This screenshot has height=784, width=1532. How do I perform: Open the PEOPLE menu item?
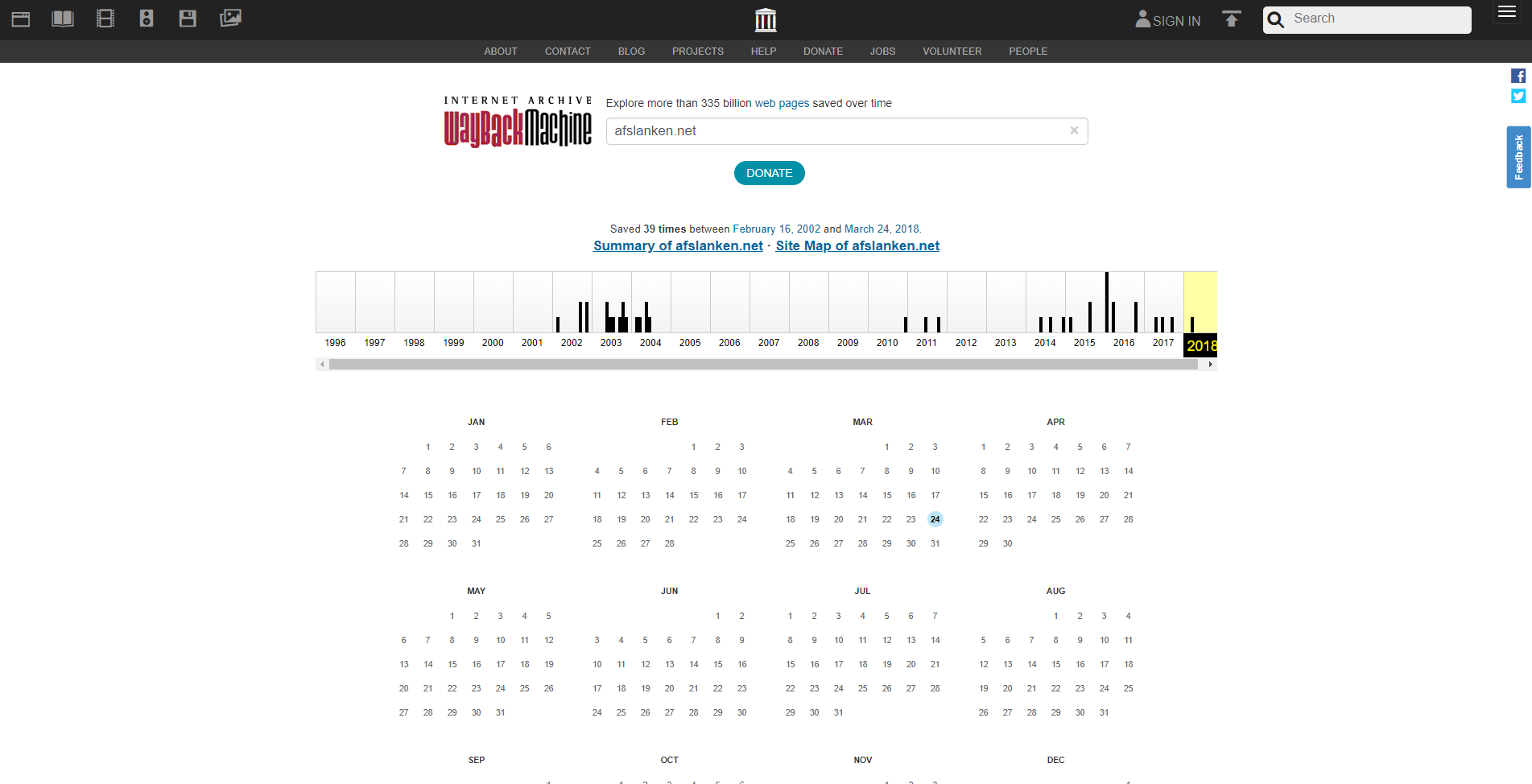click(x=1028, y=52)
